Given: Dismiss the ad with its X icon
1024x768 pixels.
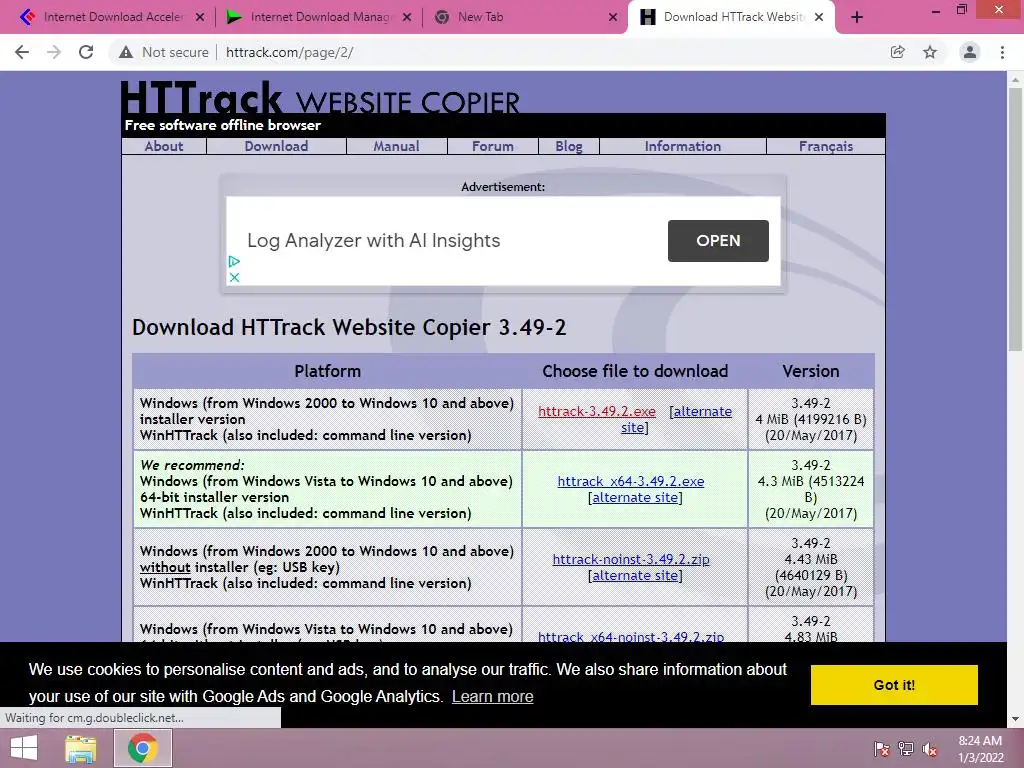Looking at the screenshot, I should [x=234, y=277].
